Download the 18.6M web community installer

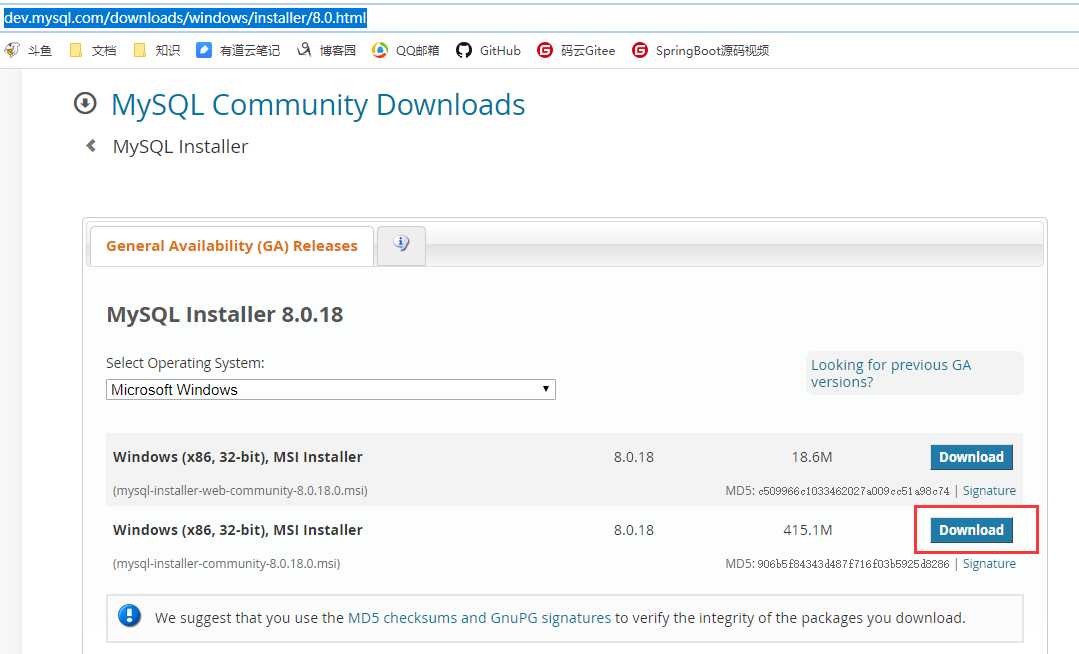pos(971,457)
